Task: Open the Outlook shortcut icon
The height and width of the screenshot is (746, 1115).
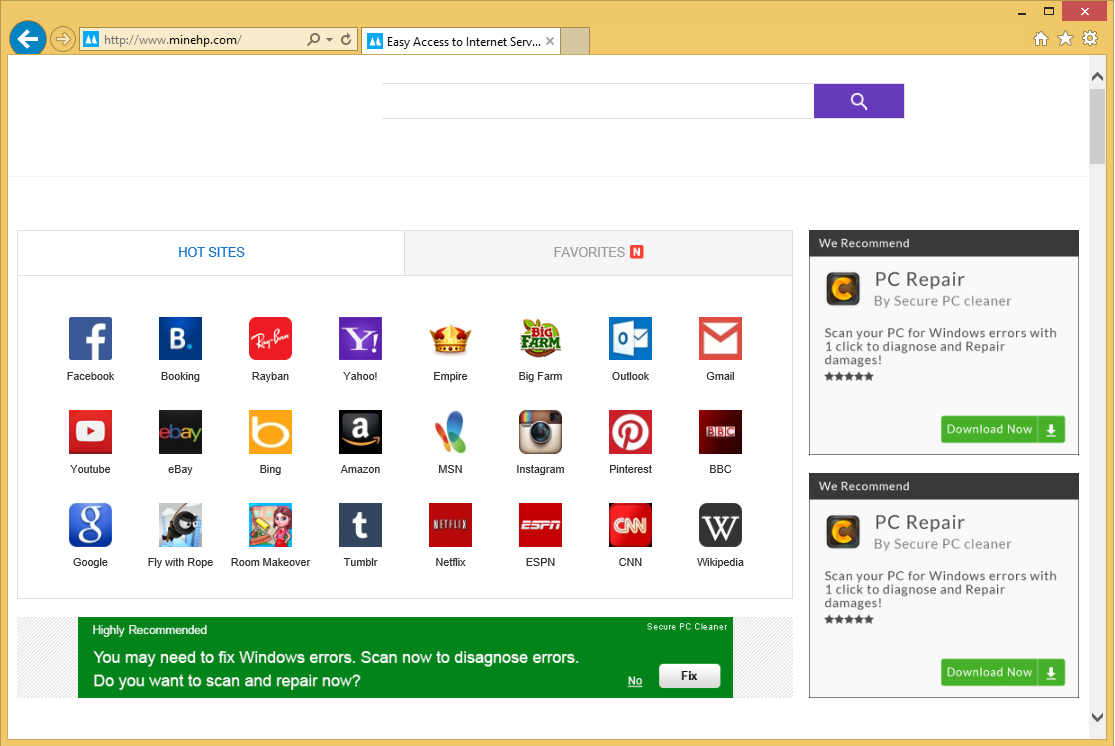Action: click(x=630, y=339)
